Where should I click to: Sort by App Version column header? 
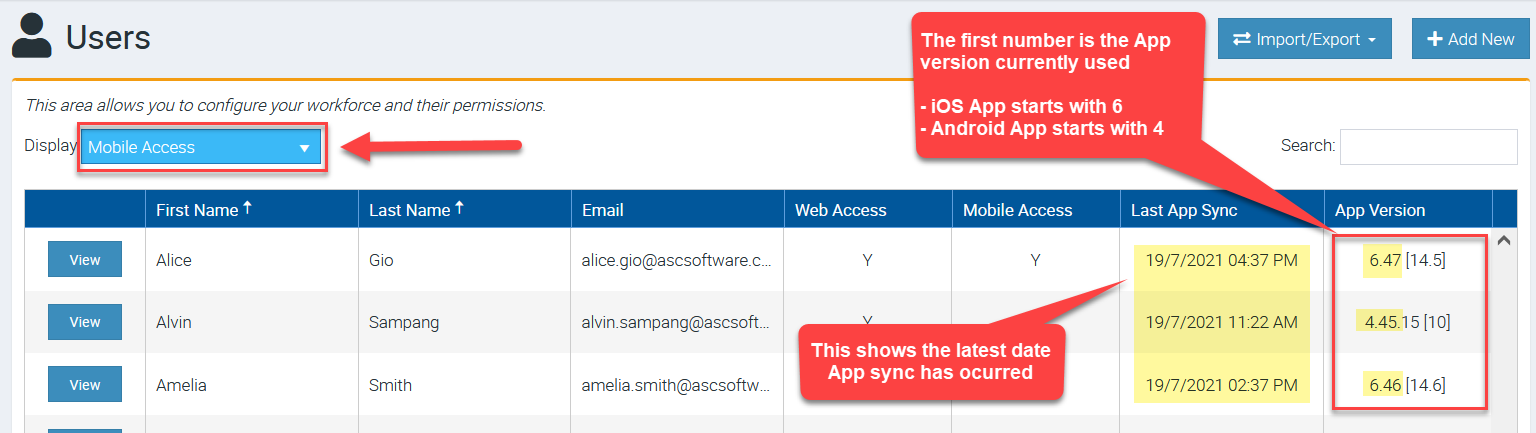(x=1380, y=210)
